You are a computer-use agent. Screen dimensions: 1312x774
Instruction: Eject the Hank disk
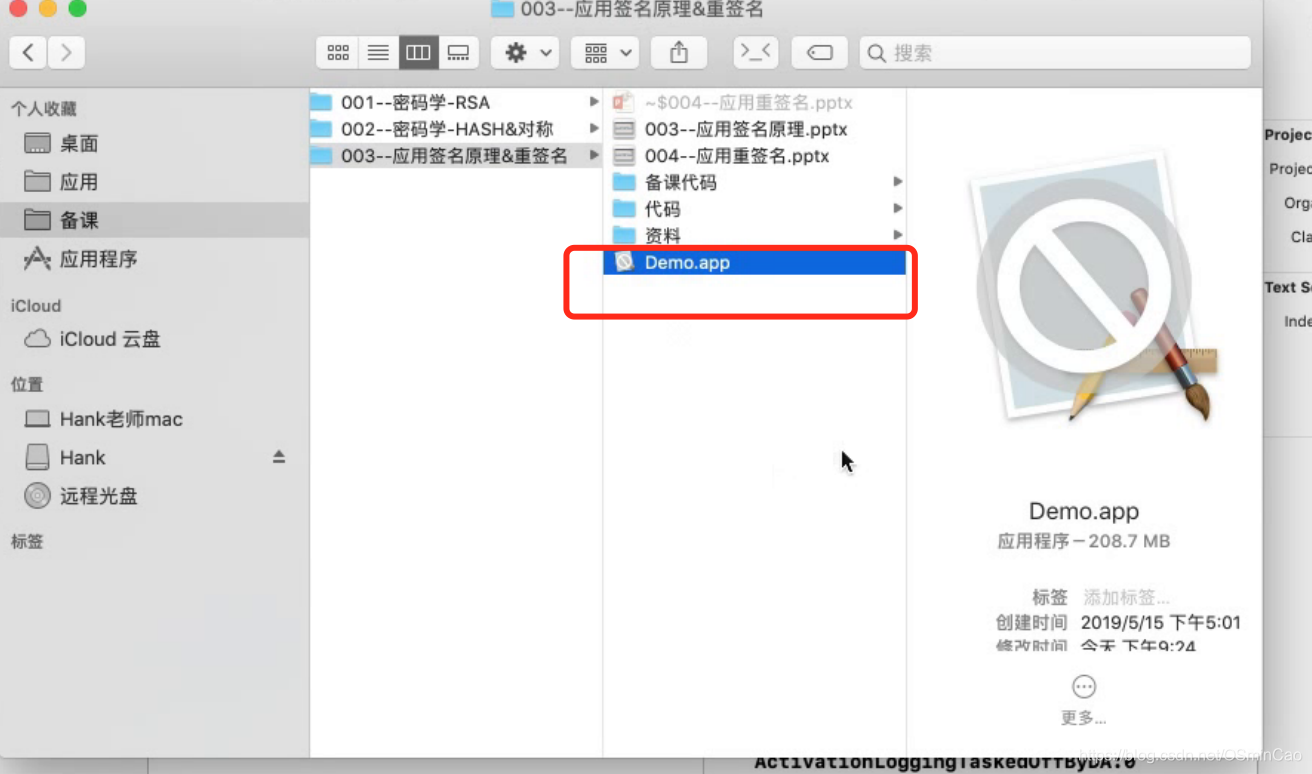(x=279, y=457)
